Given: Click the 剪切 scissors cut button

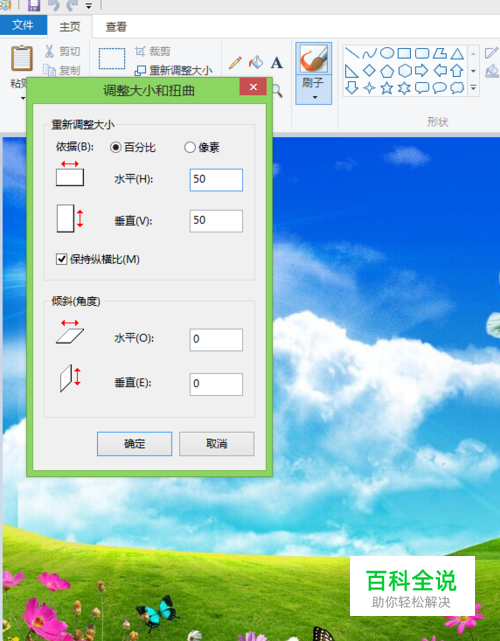Looking at the screenshot, I should pos(62,51).
